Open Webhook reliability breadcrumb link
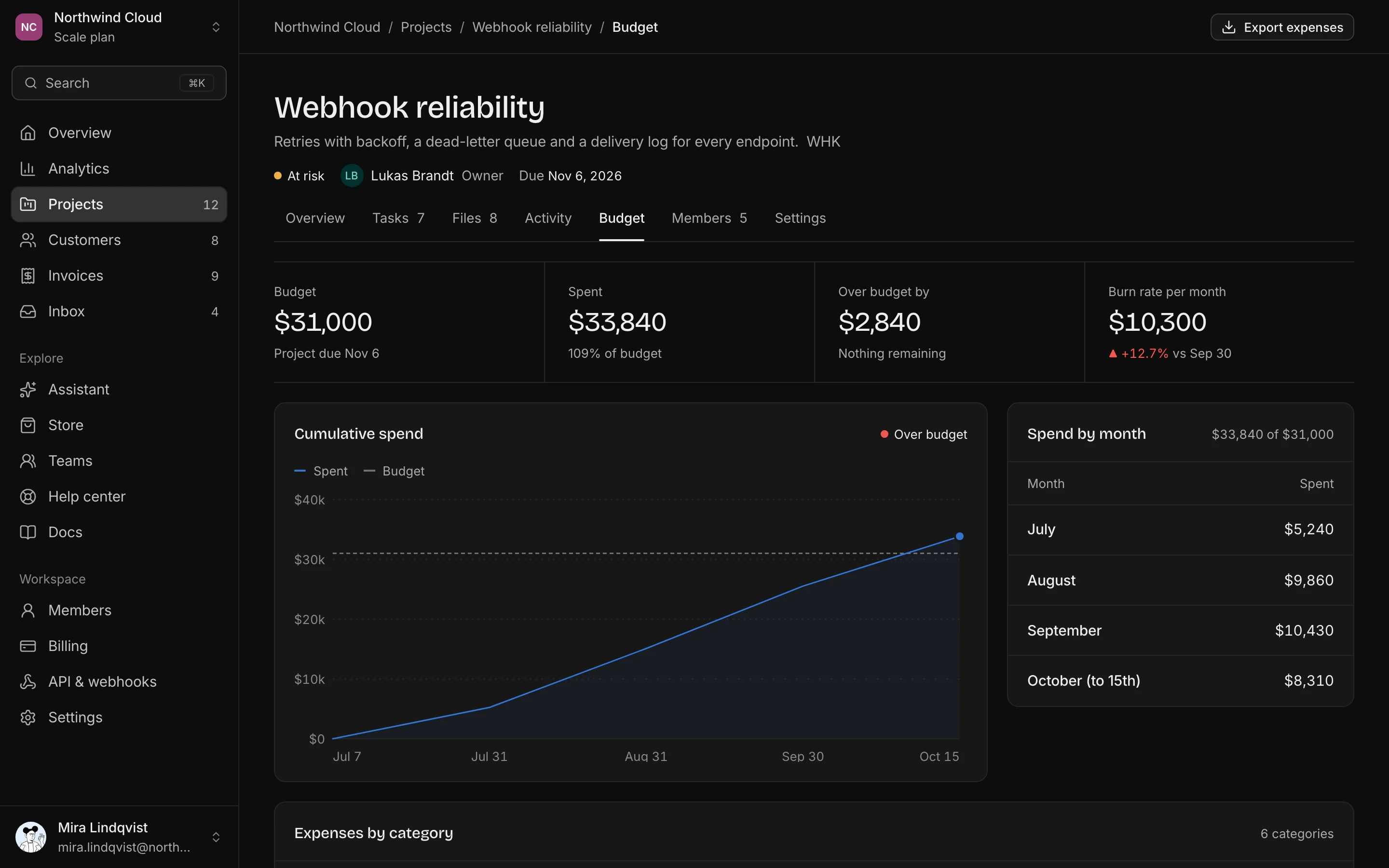The height and width of the screenshot is (868, 1389). (x=531, y=27)
